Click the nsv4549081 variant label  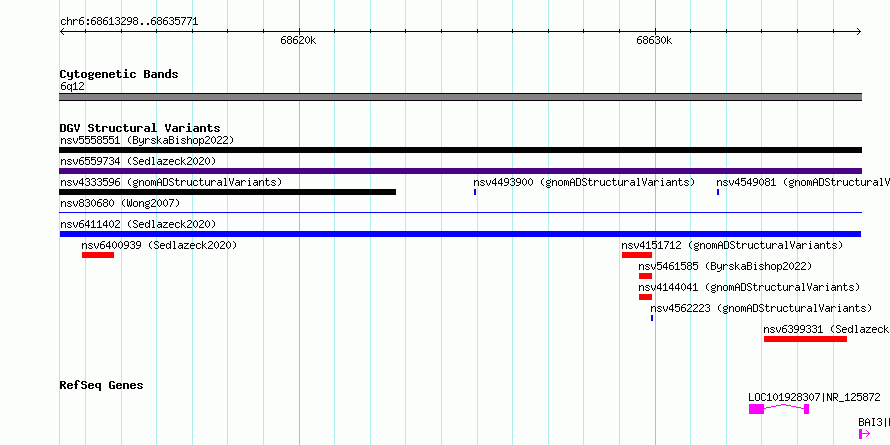(803, 182)
